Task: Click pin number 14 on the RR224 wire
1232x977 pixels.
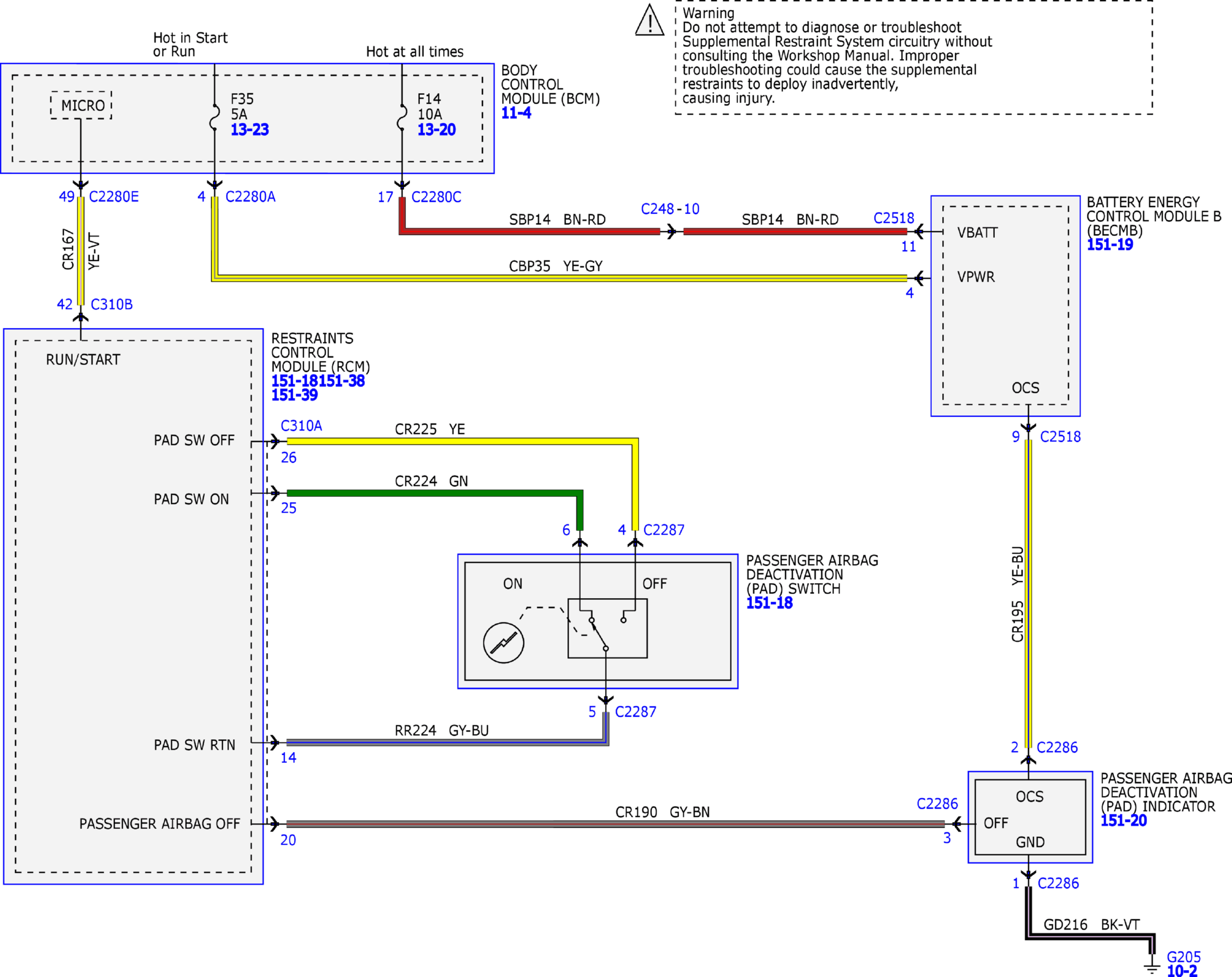Action: tap(289, 758)
